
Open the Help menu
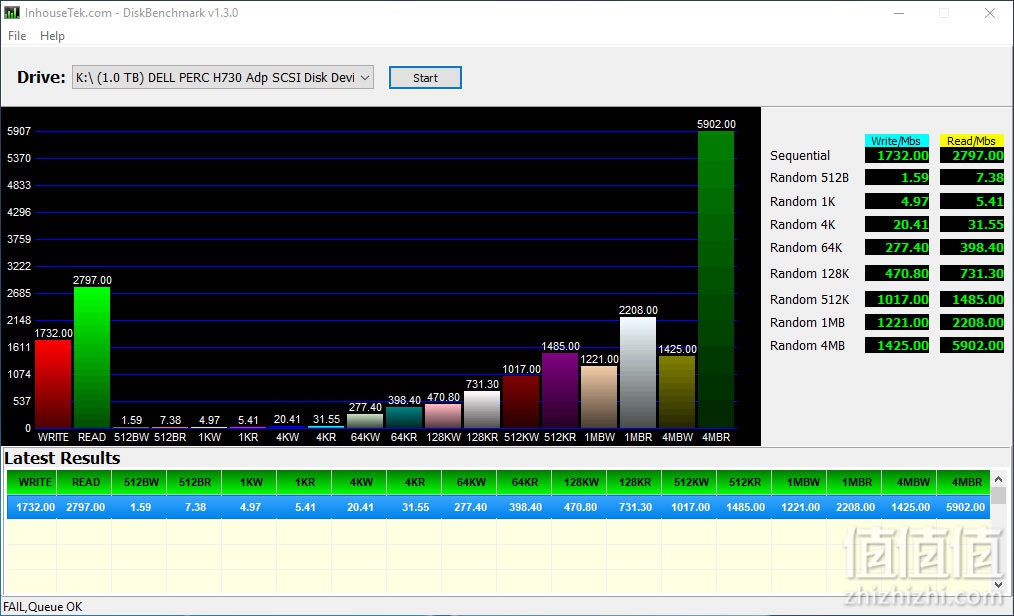tap(52, 36)
